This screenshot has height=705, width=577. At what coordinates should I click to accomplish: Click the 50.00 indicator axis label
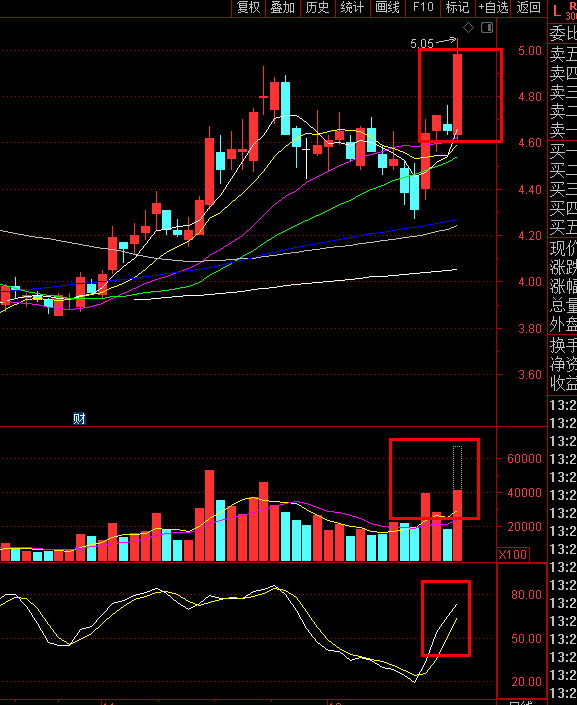(527, 639)
